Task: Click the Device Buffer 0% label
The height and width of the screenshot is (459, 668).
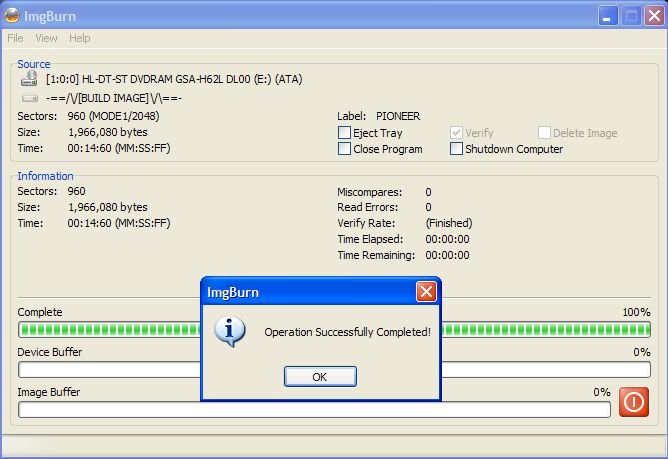Action: pos(642,352)
